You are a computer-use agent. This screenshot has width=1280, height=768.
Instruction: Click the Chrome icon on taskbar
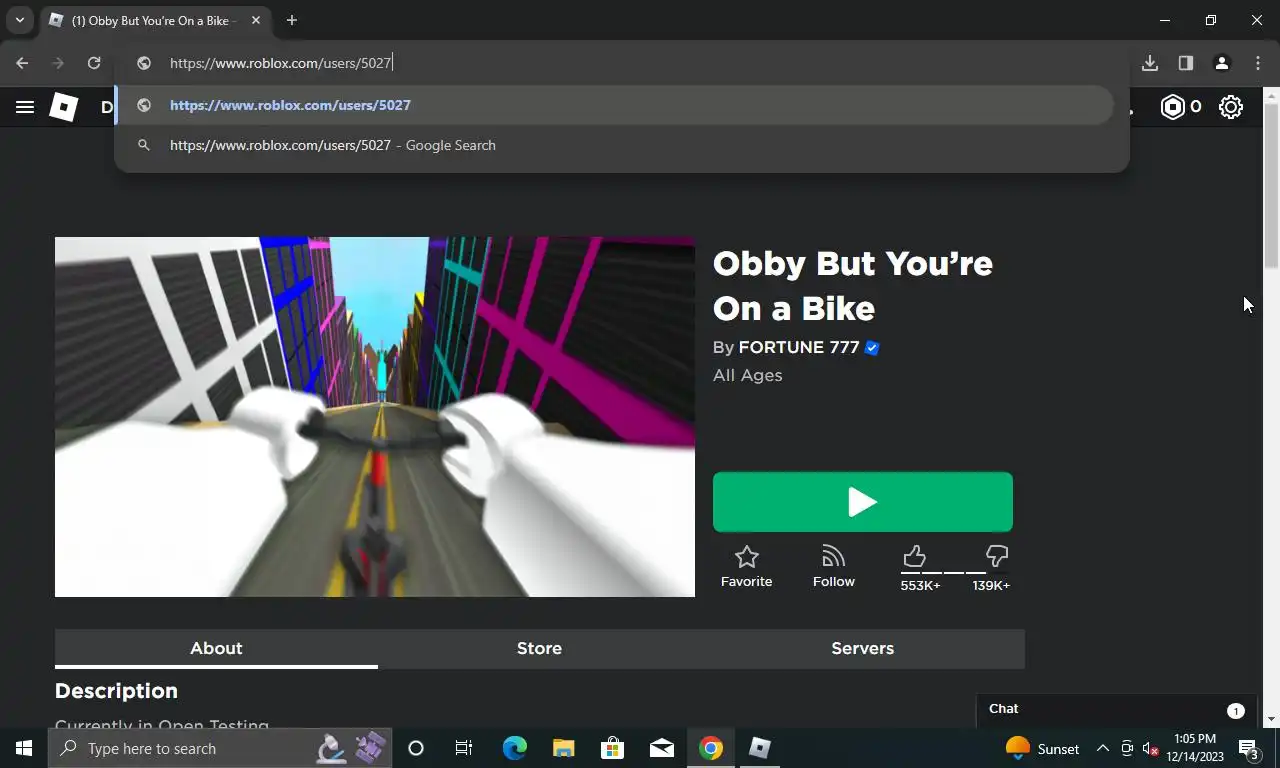click(x=711, y=748)
